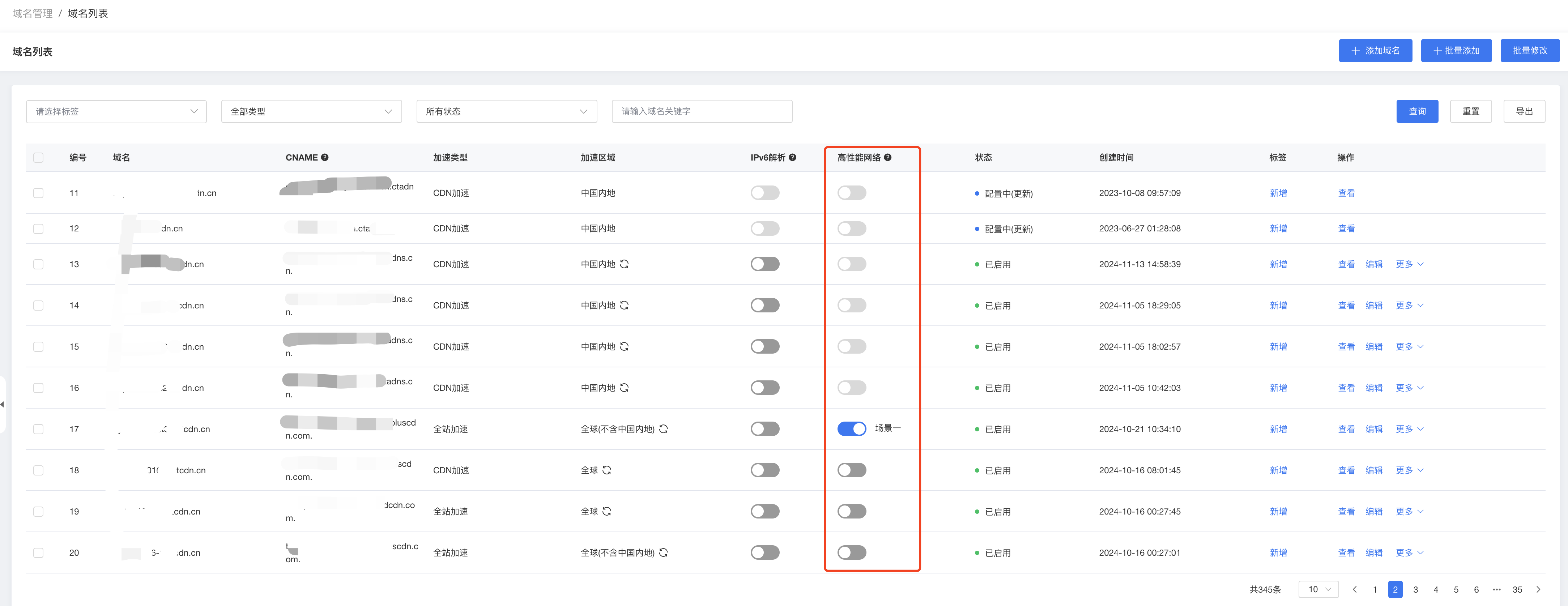Turn off 高性能网络 switch in row 17
This screenshot has width=1568, height=606.
point(852,429)
